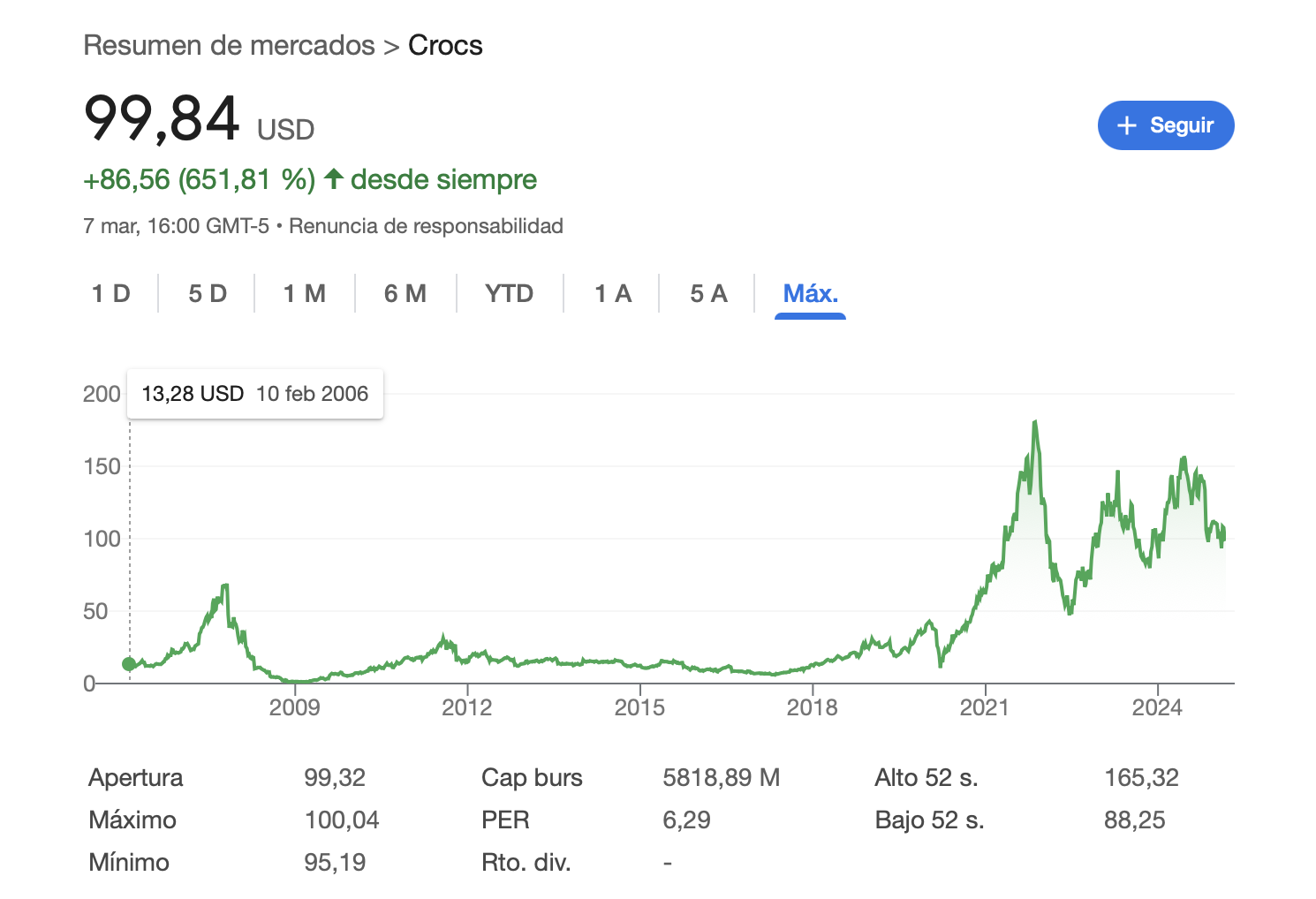Click the green up arrow icon
1316x899 pixels.
pyautogui.click(x=333, y=179)
